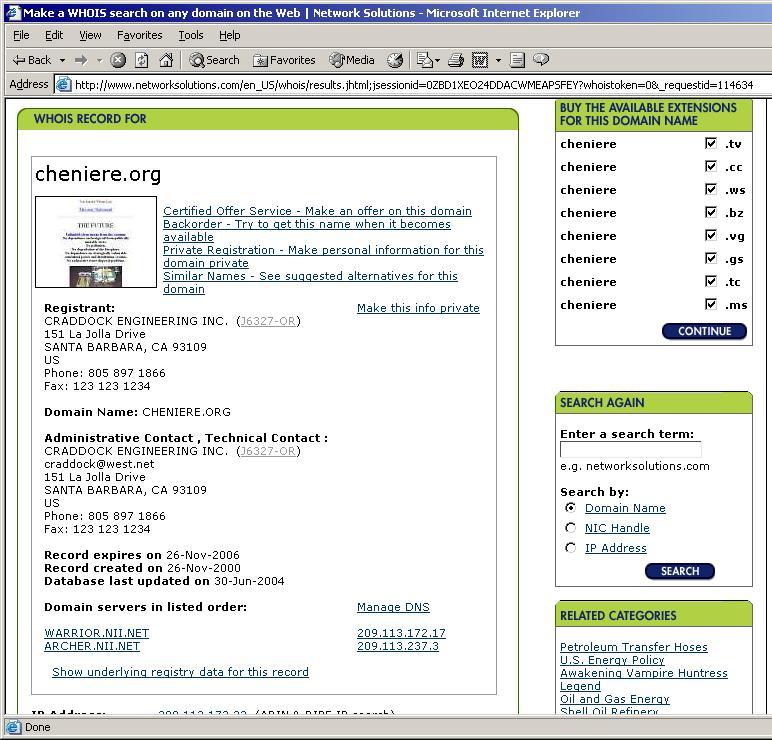Open the Help menu
The width and height of the screenshot is (772, 740).
[x=229, y=35]
